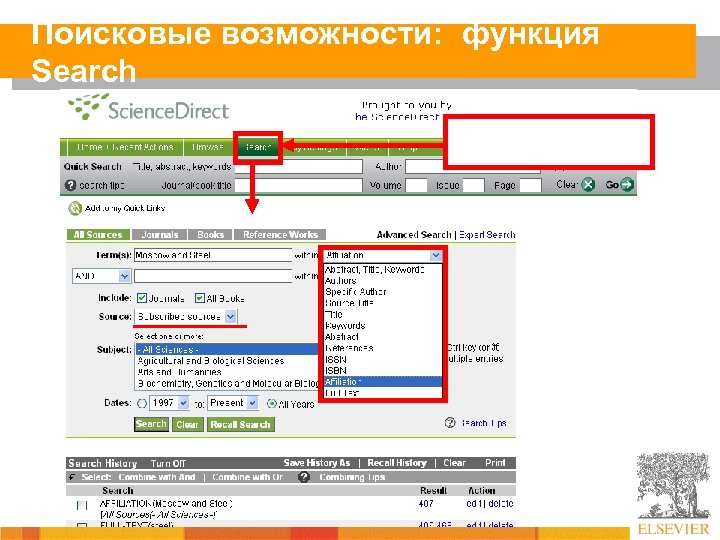This screenshot has width=720, height=540.
Task: Click the Recall Search button
Action: [x=241, y=425]
